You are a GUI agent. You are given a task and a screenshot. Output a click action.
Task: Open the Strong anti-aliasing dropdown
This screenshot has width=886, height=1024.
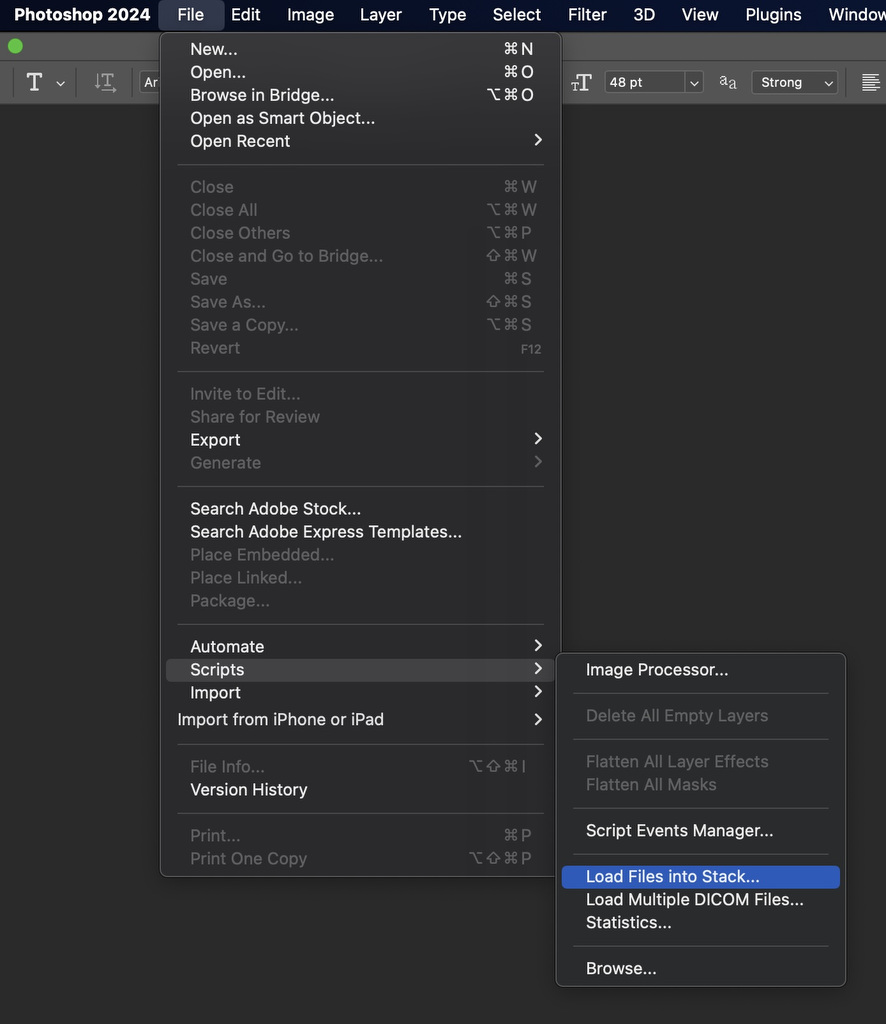828,83
